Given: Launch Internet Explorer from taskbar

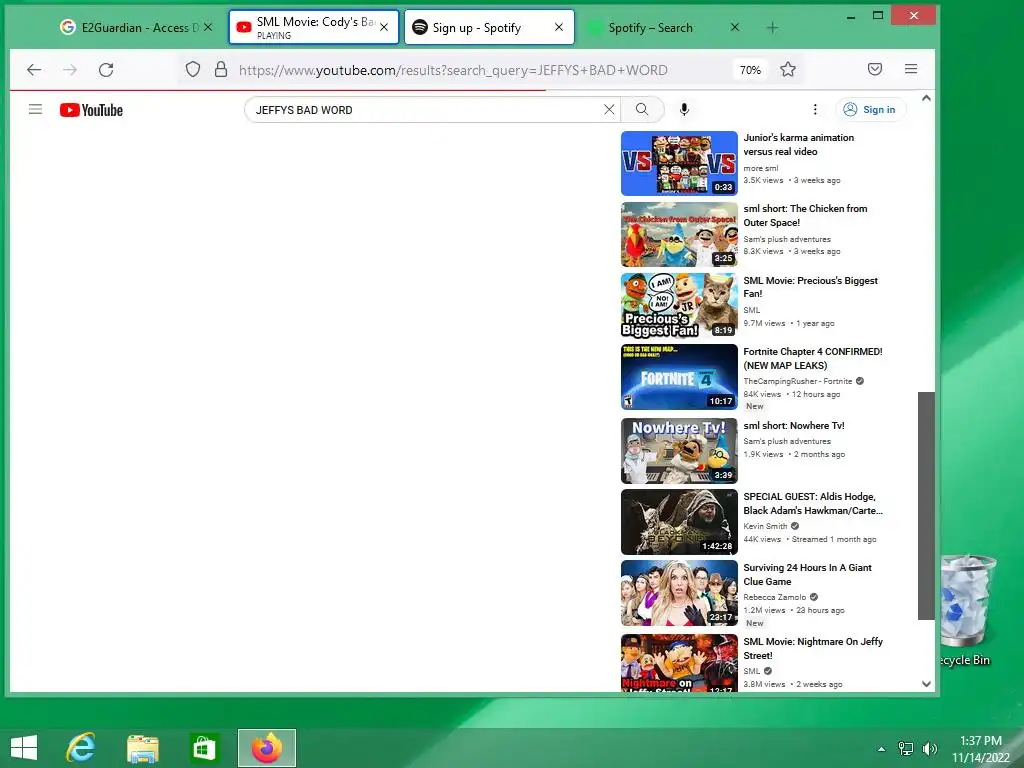Looking at the screenshot, I should point(81,748).
